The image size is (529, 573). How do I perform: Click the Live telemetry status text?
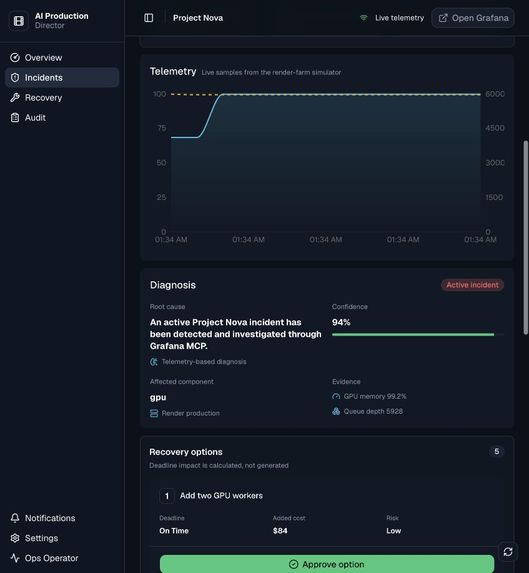(399, 18)
